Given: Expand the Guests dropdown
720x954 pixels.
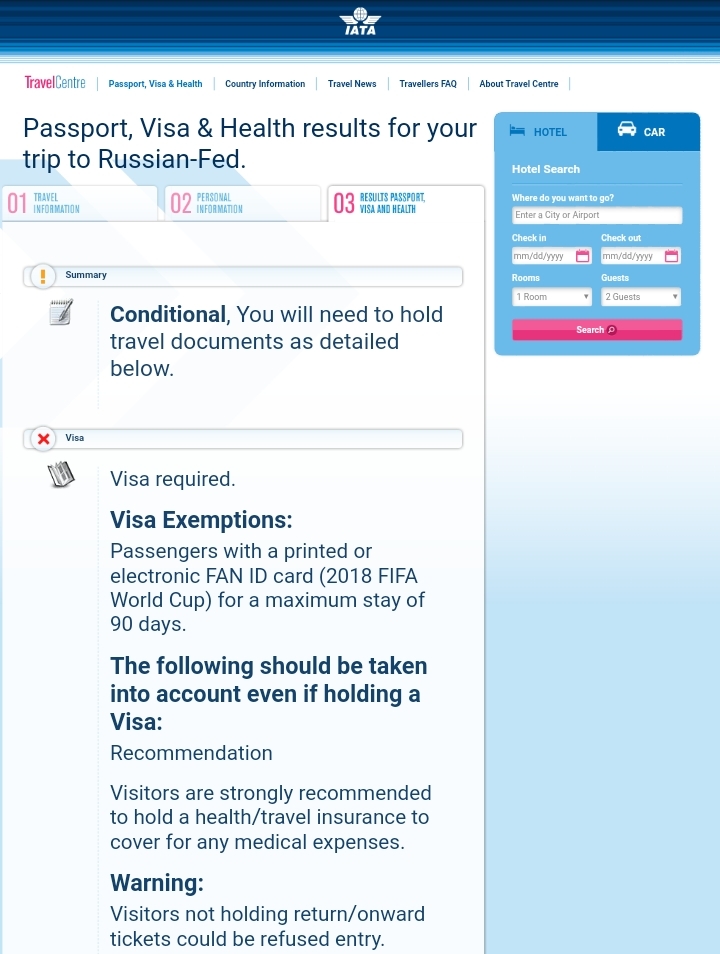Looking at the screenshot, I should tap(641, 297).
